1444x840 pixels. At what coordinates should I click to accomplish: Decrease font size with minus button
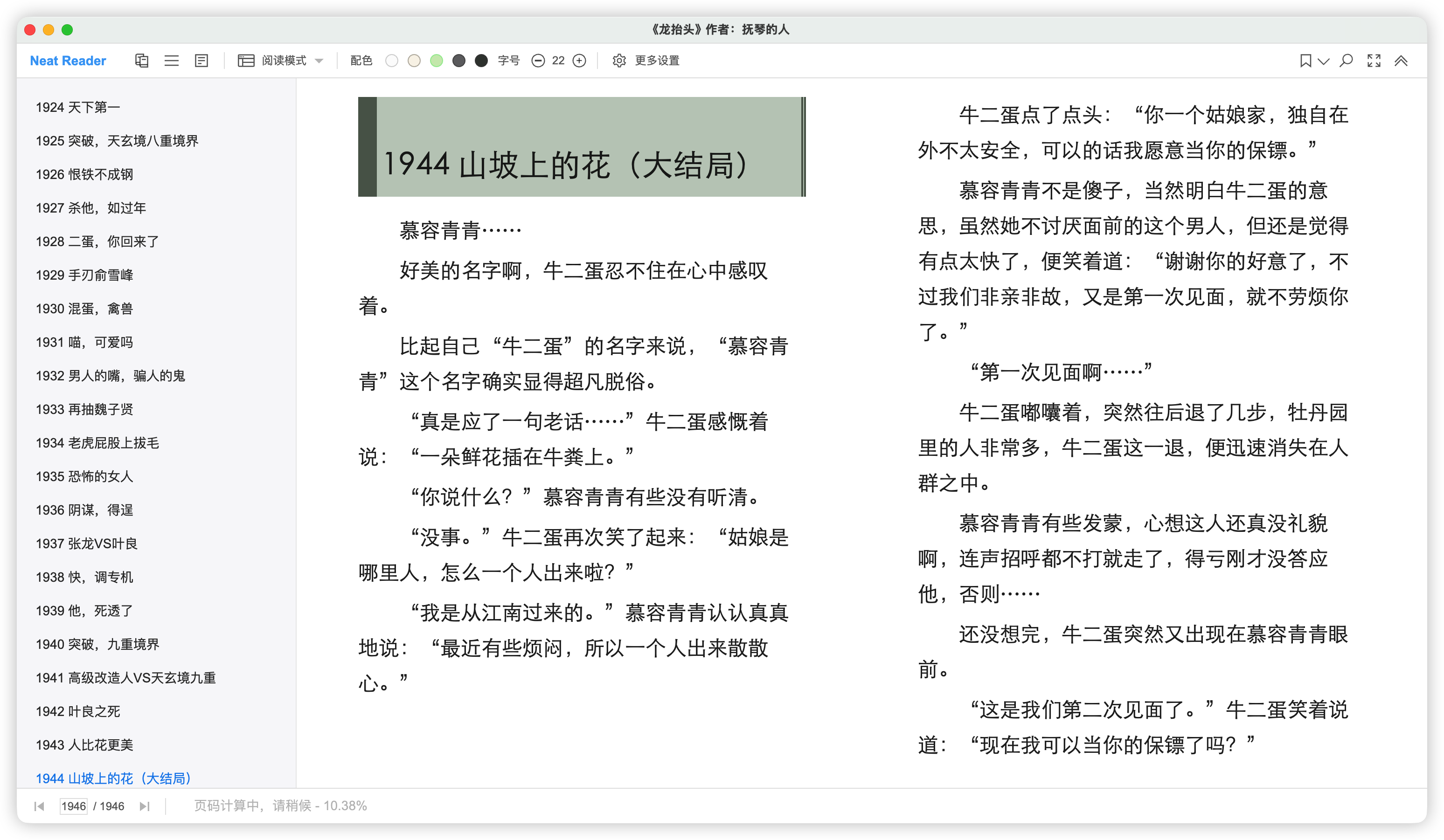[537, 61]
